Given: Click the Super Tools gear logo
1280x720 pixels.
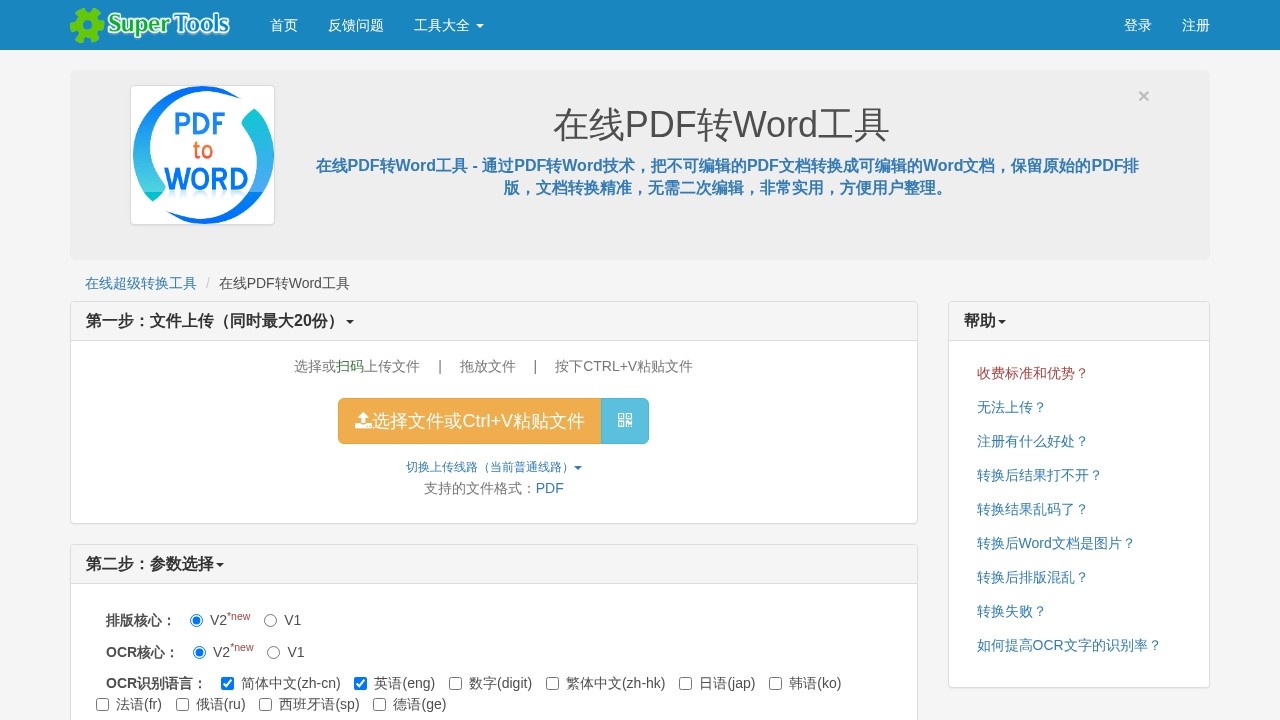Looking at the screenshot, I should pos(150,25).
